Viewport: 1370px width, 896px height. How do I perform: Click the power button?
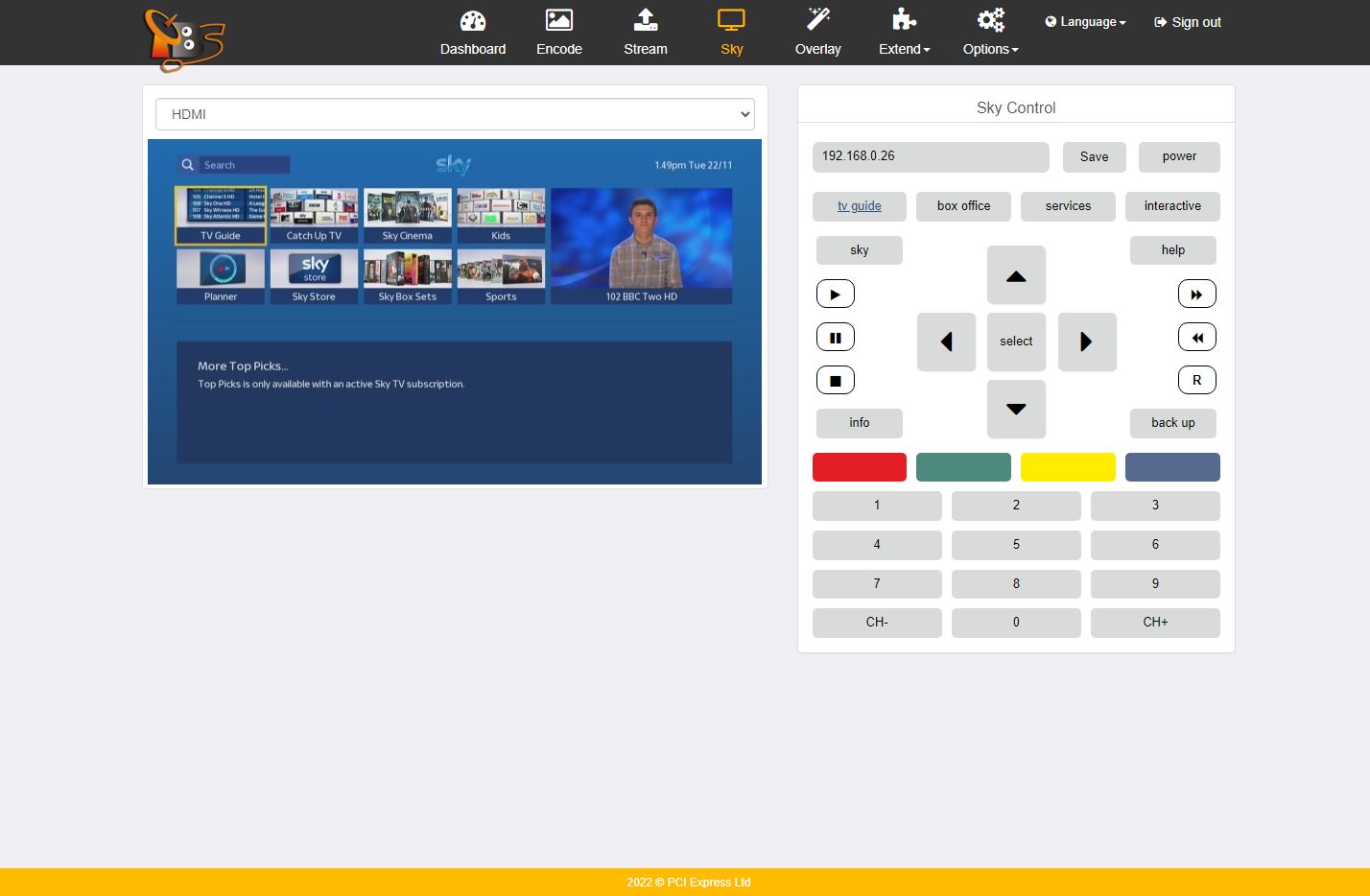click(x=1179, y=157)
